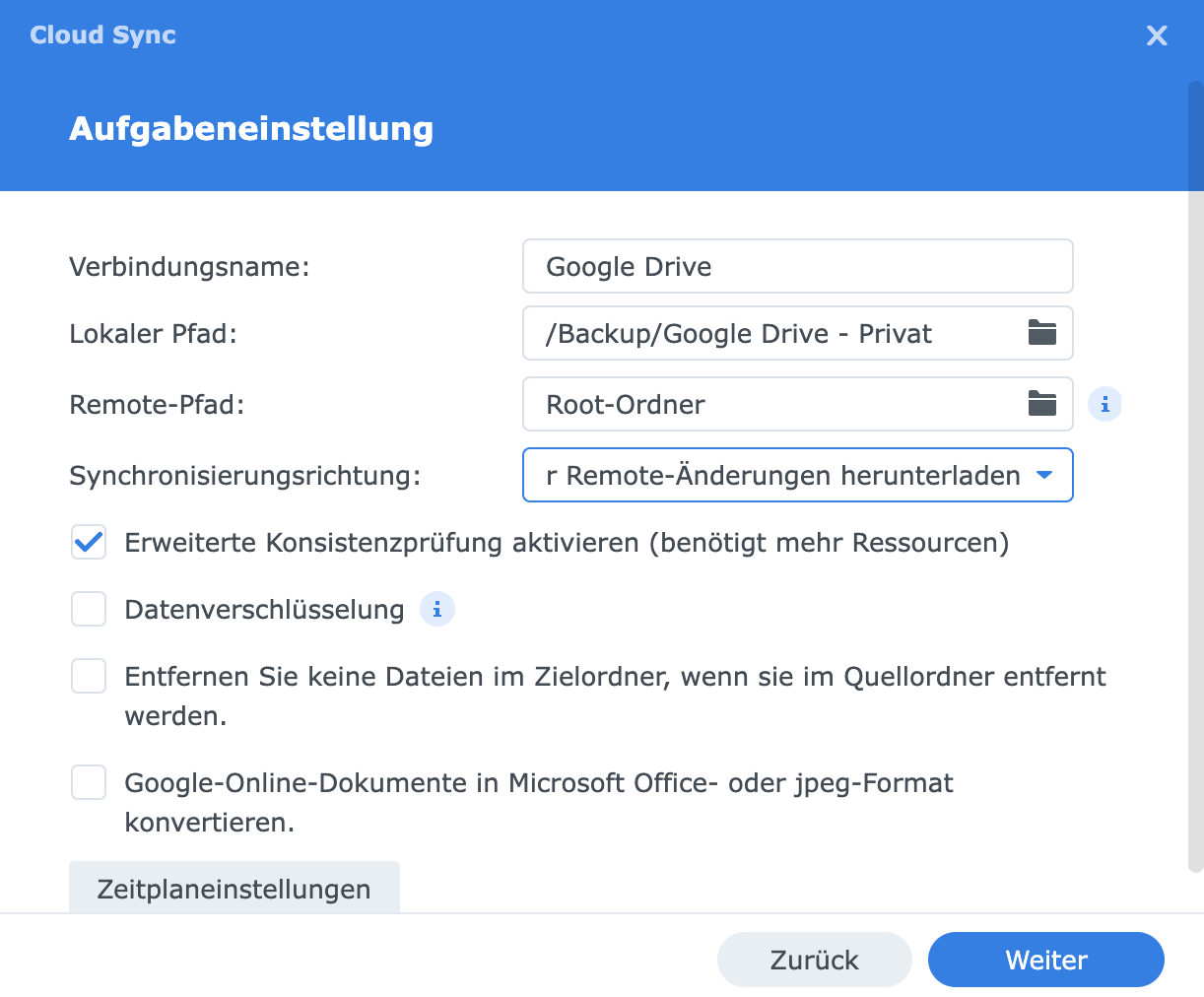Open folder browser for Remote-Pfad
The image size is (1204, 997).
1041,404
